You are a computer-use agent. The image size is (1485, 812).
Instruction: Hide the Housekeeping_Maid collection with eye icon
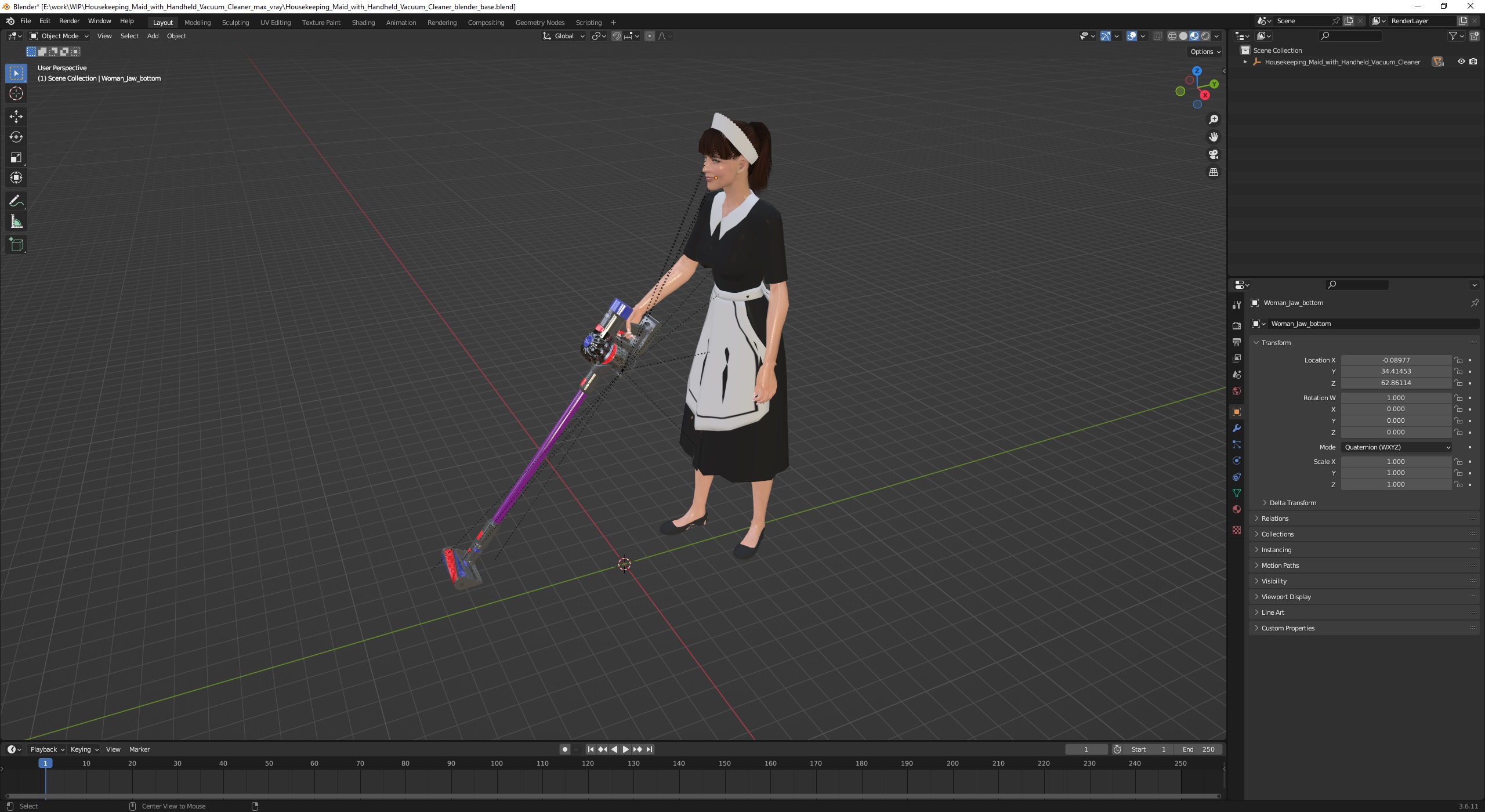(1461, 61)
